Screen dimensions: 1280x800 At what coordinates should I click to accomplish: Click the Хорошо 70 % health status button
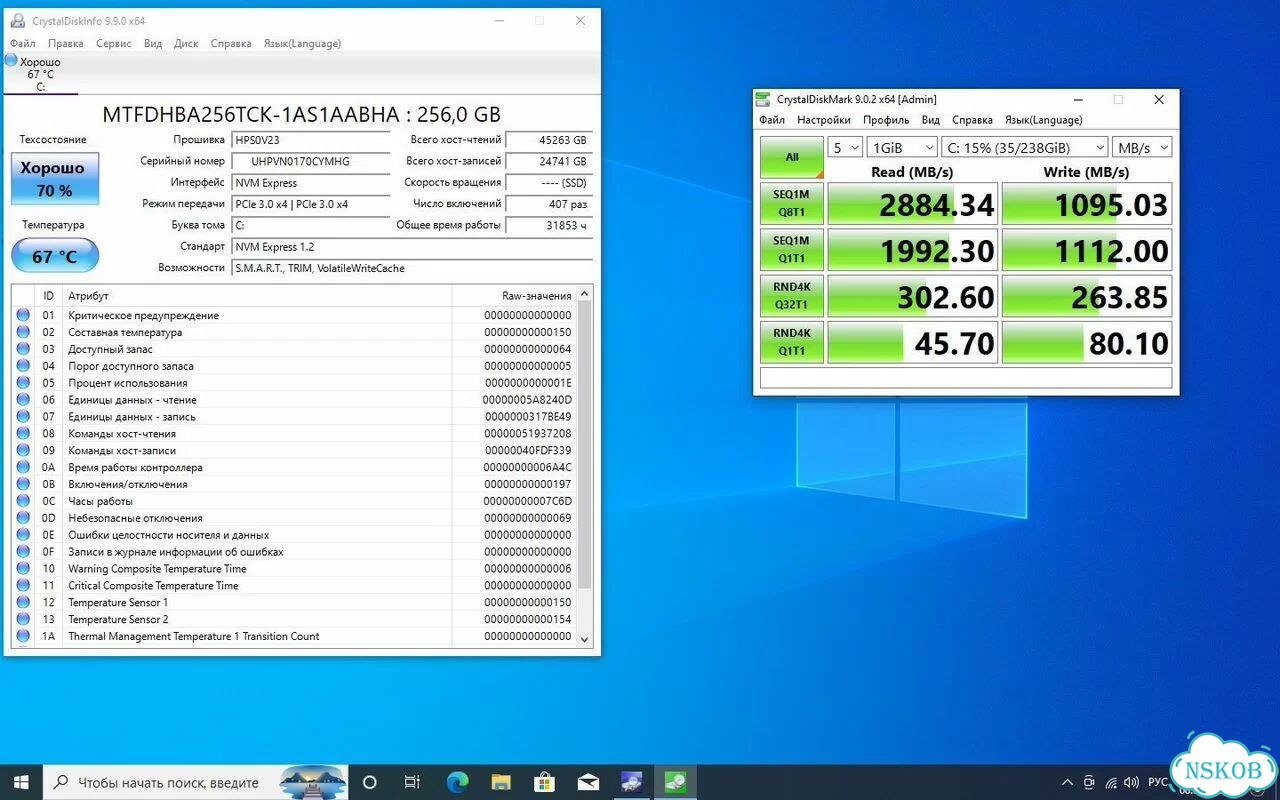[x=55, y=179]
